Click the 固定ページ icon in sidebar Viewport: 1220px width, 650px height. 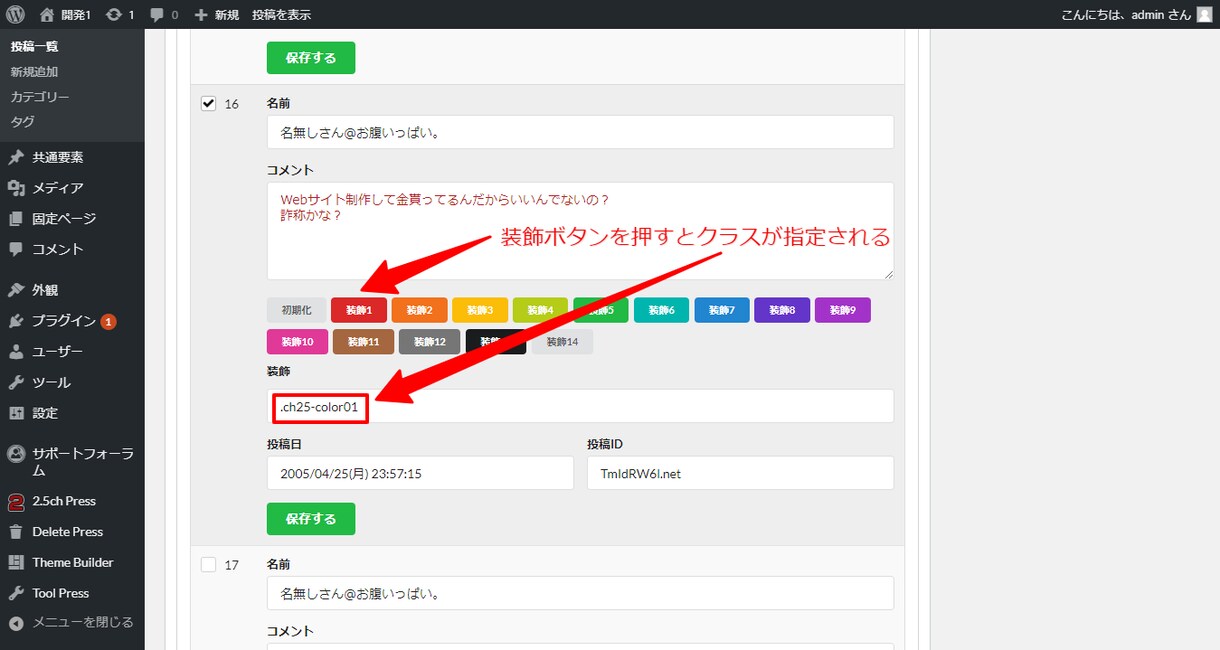point(16,218)
